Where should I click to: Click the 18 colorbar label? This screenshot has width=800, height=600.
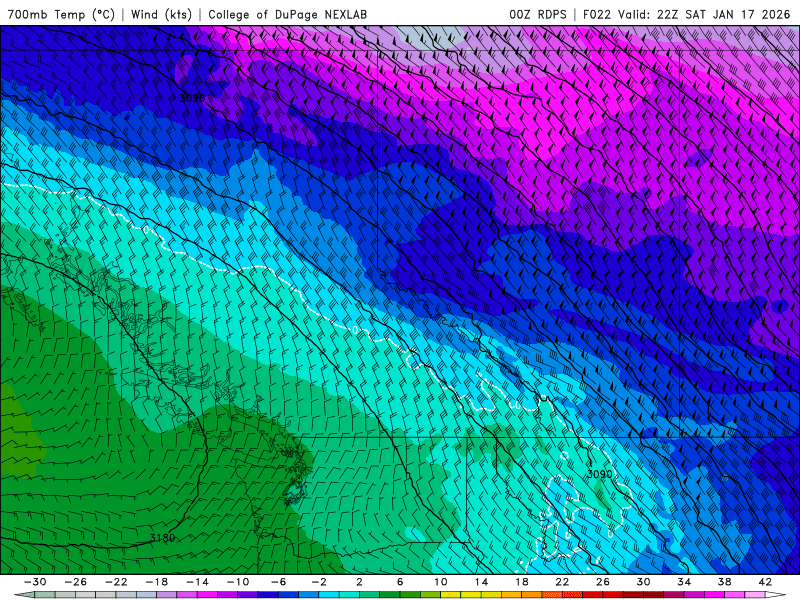point(521,582)
